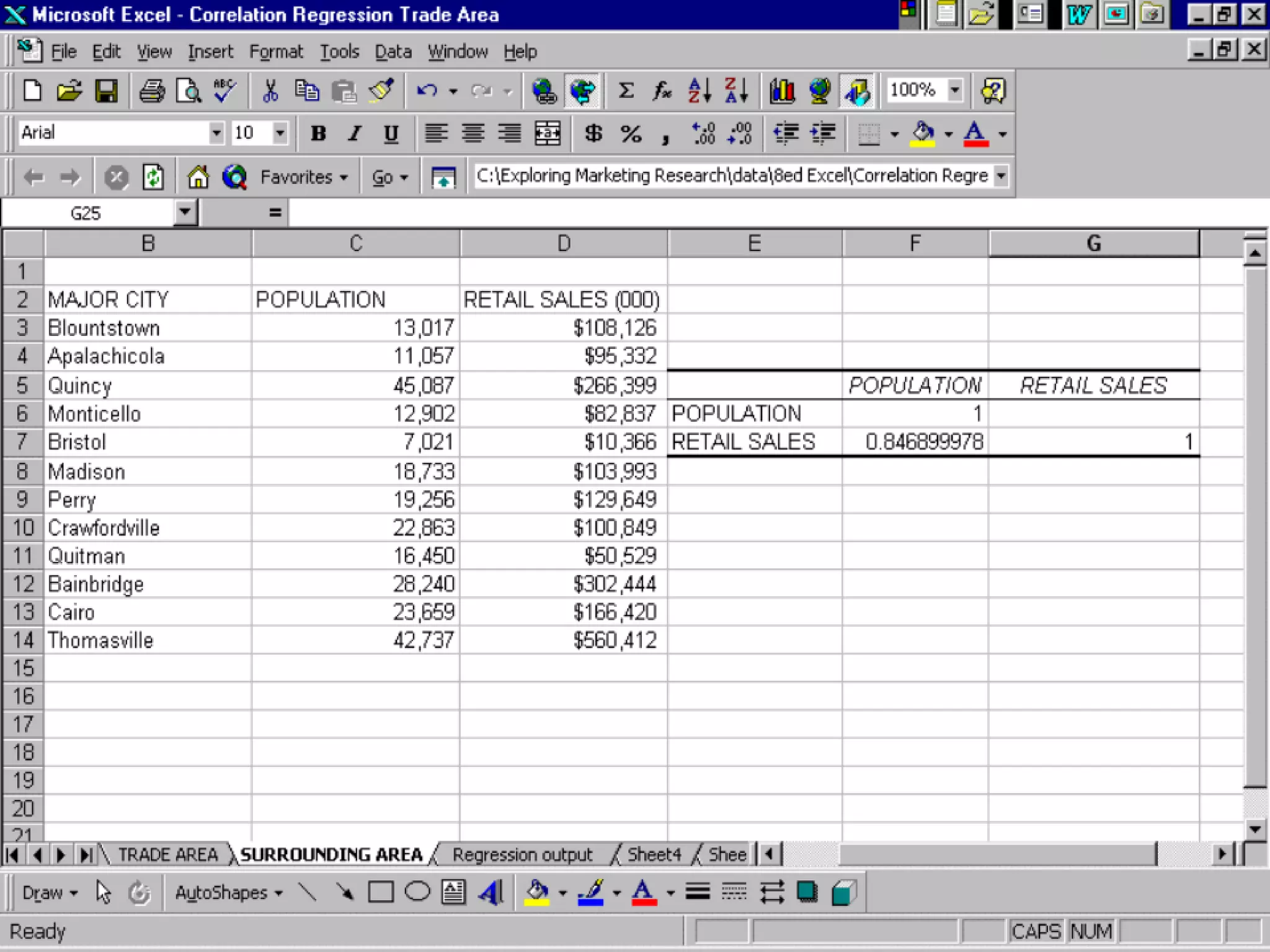This screenshot has height=952, width=1270.
Task: Launch the Chart Wizard icon
Action: (x=782, y=92)
